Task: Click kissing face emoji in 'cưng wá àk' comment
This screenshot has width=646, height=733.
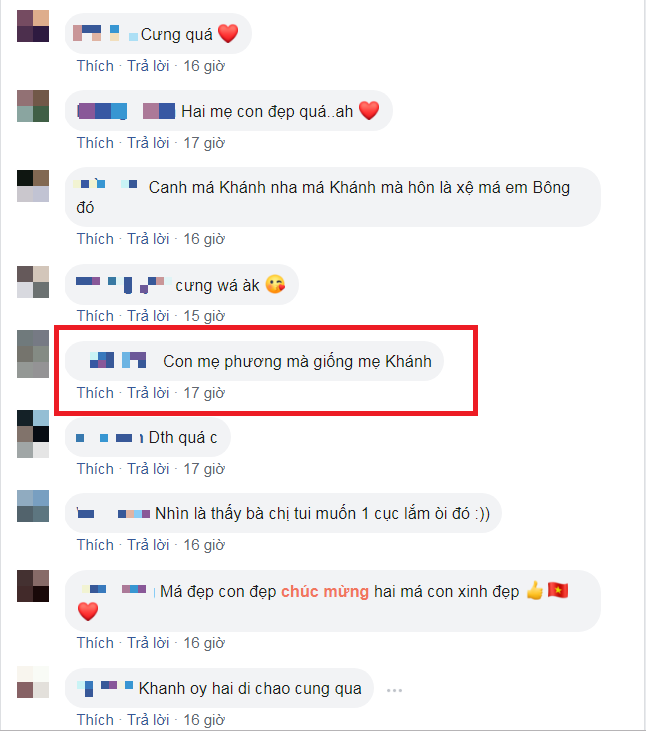Action: tap(275, 284)
